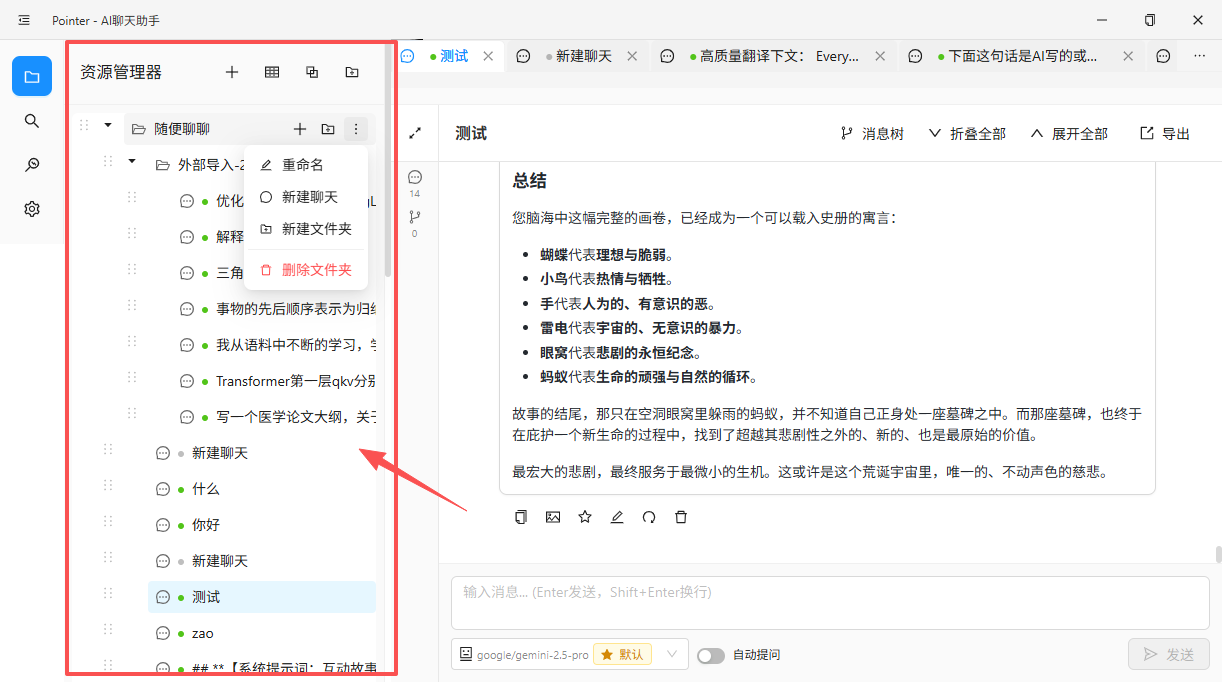1222x682 pixels.
Task: Open the settings gear in sidebar
Action: click(32, 209)
